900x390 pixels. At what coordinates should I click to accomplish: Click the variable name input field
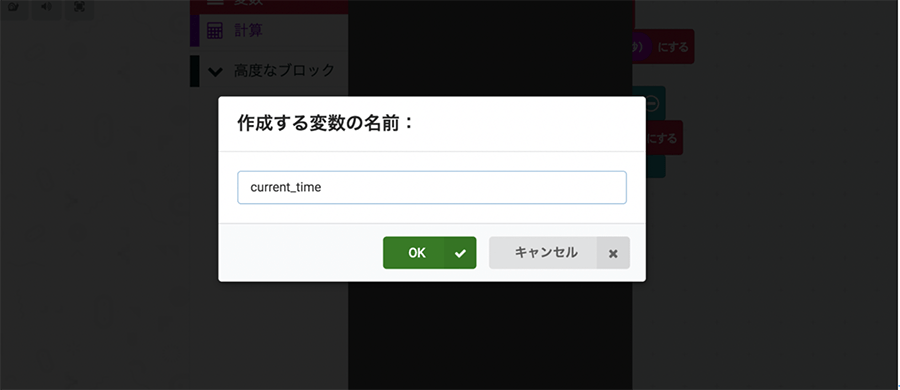coord(432,187)
